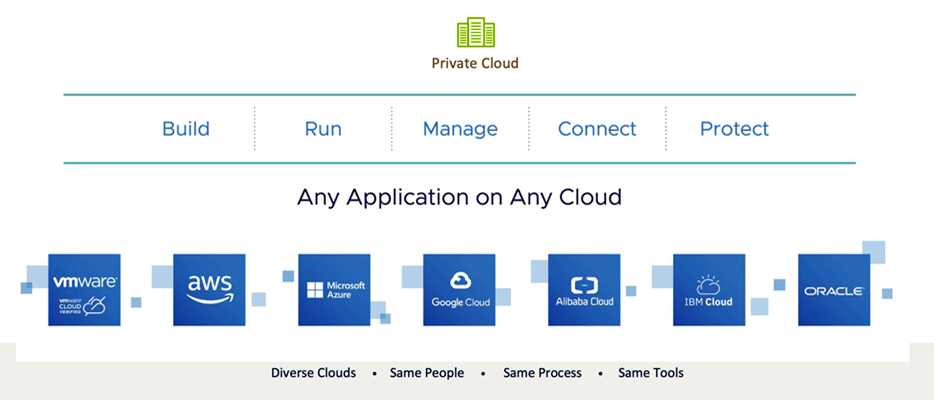Viewport: 934px width, 400px height.
Task: Select the VMware Cloud Verified tile
Action: pos(84,290)
